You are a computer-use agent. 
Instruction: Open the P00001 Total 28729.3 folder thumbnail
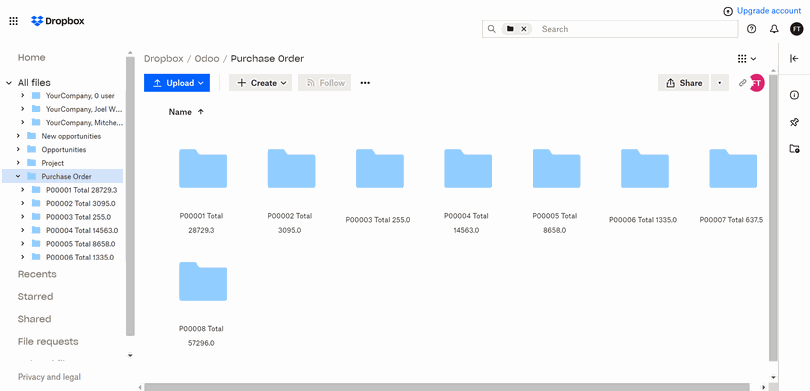point(203,168)
